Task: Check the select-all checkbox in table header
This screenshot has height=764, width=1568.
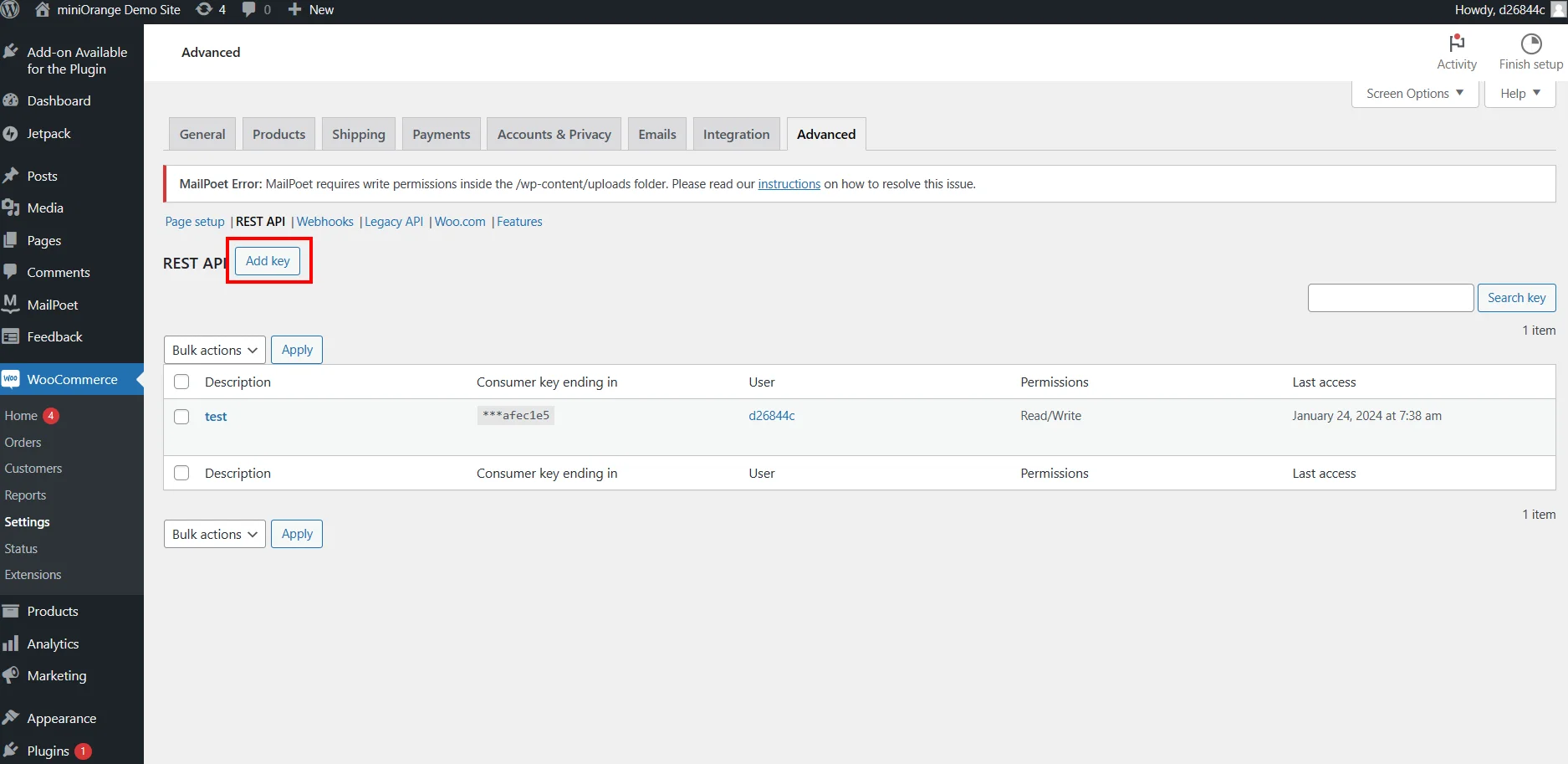Action: click(181, 382)
